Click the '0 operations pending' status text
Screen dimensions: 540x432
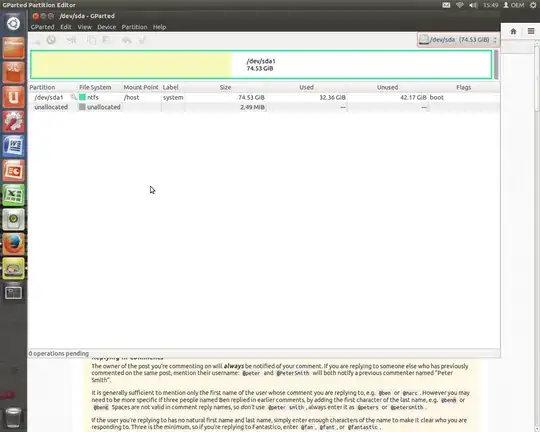(59, 353)
